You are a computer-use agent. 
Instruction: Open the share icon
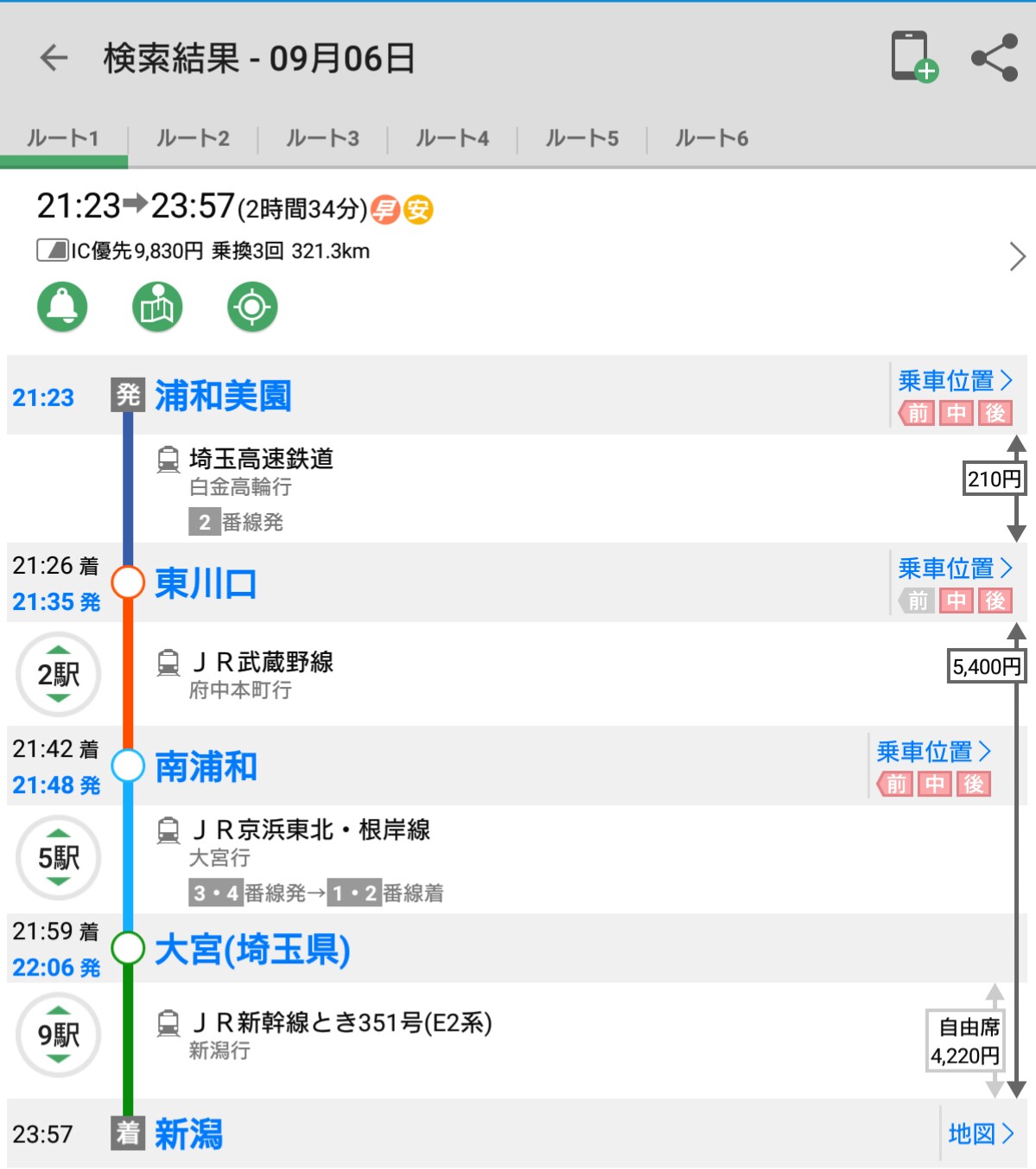(995, 58)
